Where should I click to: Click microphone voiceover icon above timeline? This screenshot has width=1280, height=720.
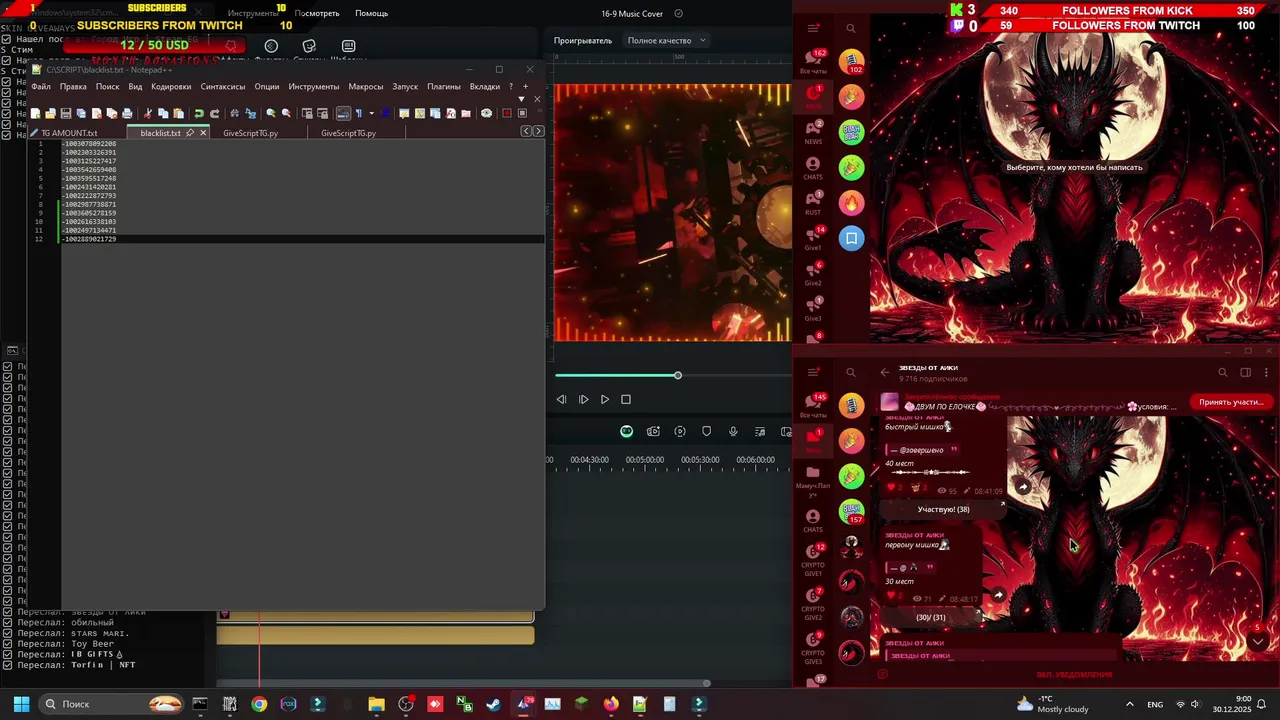point(733,431)
